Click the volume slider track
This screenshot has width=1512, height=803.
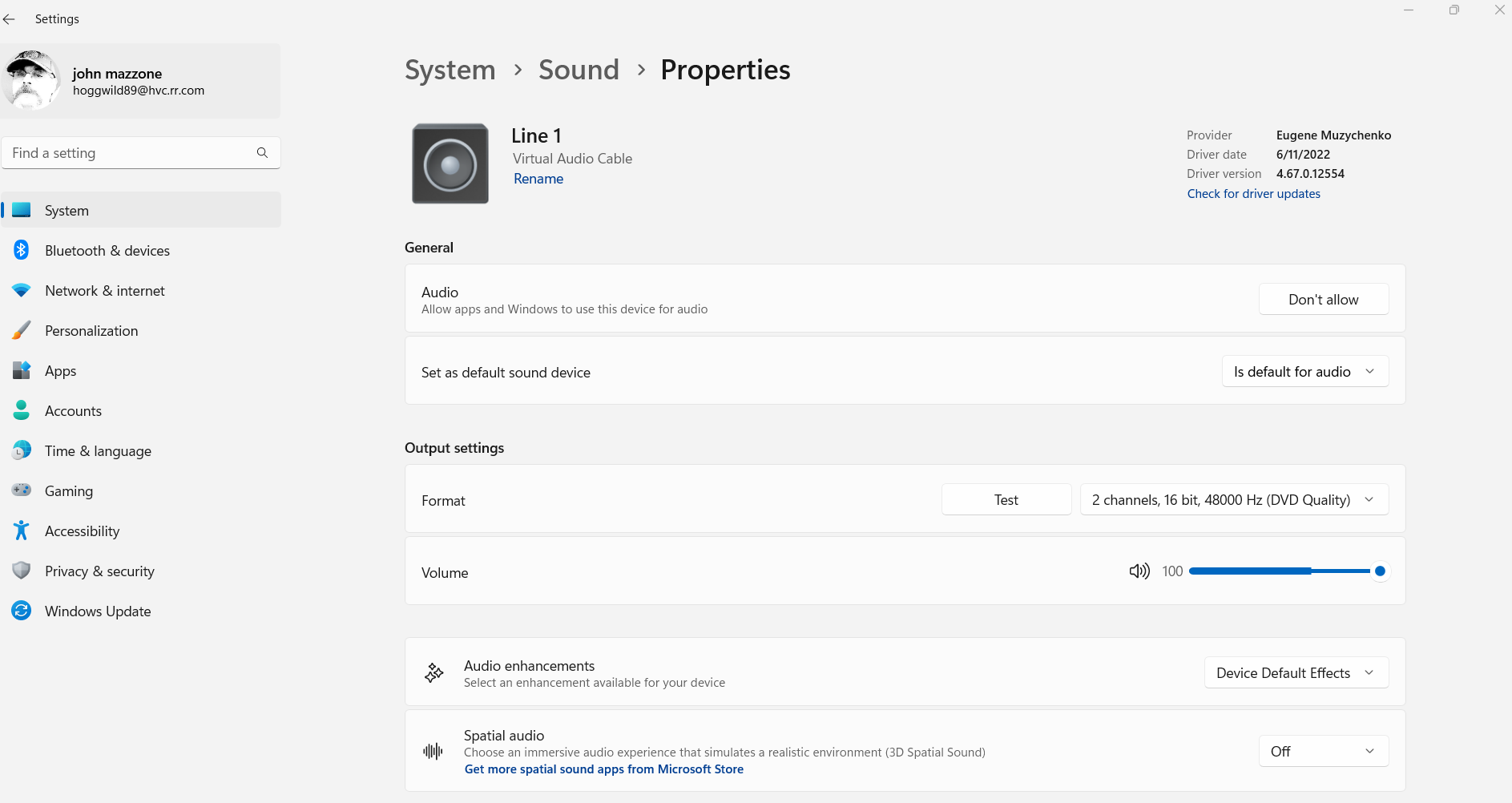(x=1280, y=571)
